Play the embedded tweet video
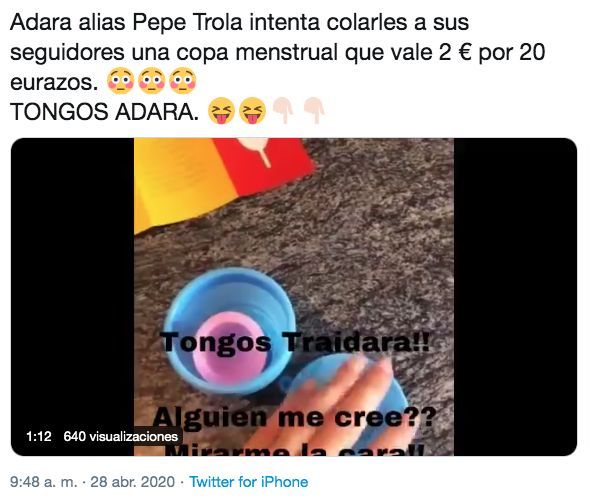This screenshot has height=500, width=590. click(294, 297)
